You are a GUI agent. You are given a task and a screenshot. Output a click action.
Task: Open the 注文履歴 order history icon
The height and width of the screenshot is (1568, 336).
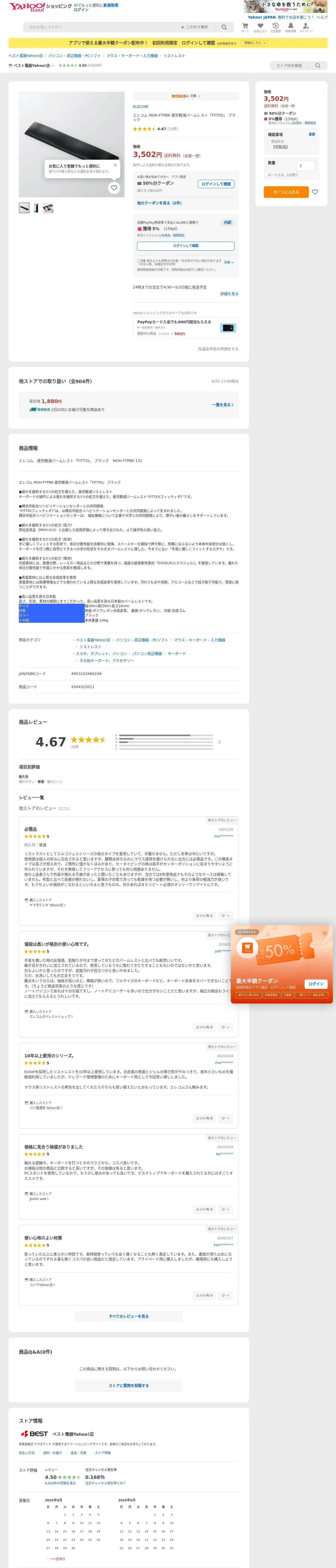(276, 26)
